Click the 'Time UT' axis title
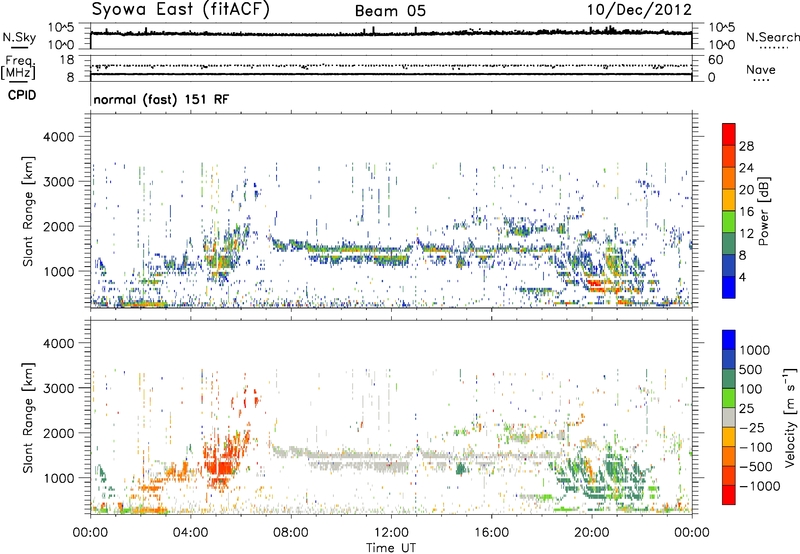Viewport: 800px width, 554px height. 391,547
